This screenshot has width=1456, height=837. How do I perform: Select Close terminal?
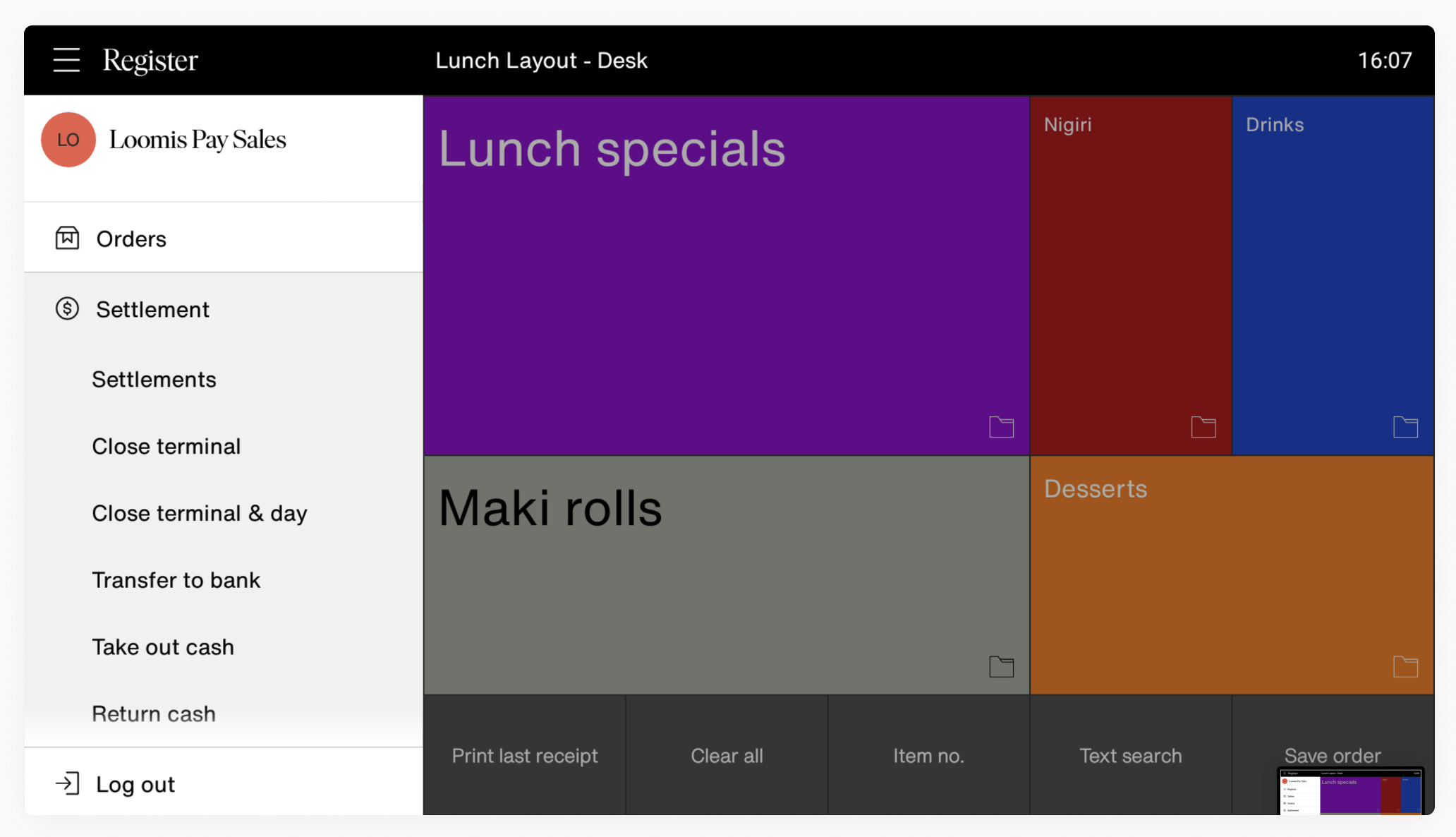(x=166, y=446)
